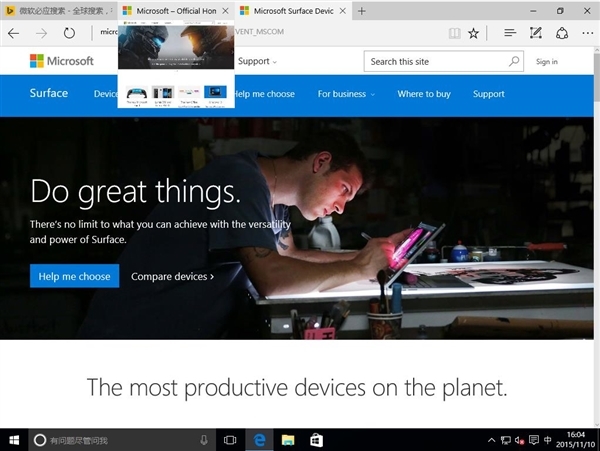
Task: Add page to favorites star icon
Action: 474,33
